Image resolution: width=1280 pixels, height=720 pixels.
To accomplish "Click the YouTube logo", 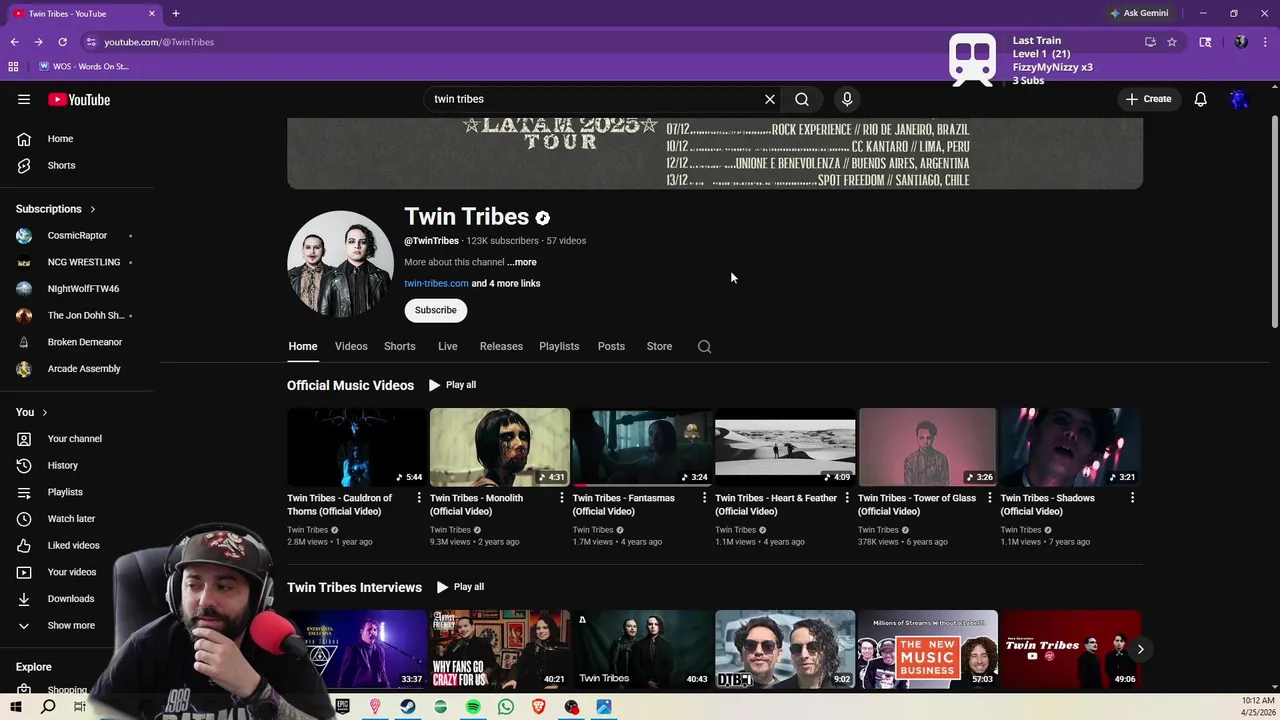I will 79,99.
